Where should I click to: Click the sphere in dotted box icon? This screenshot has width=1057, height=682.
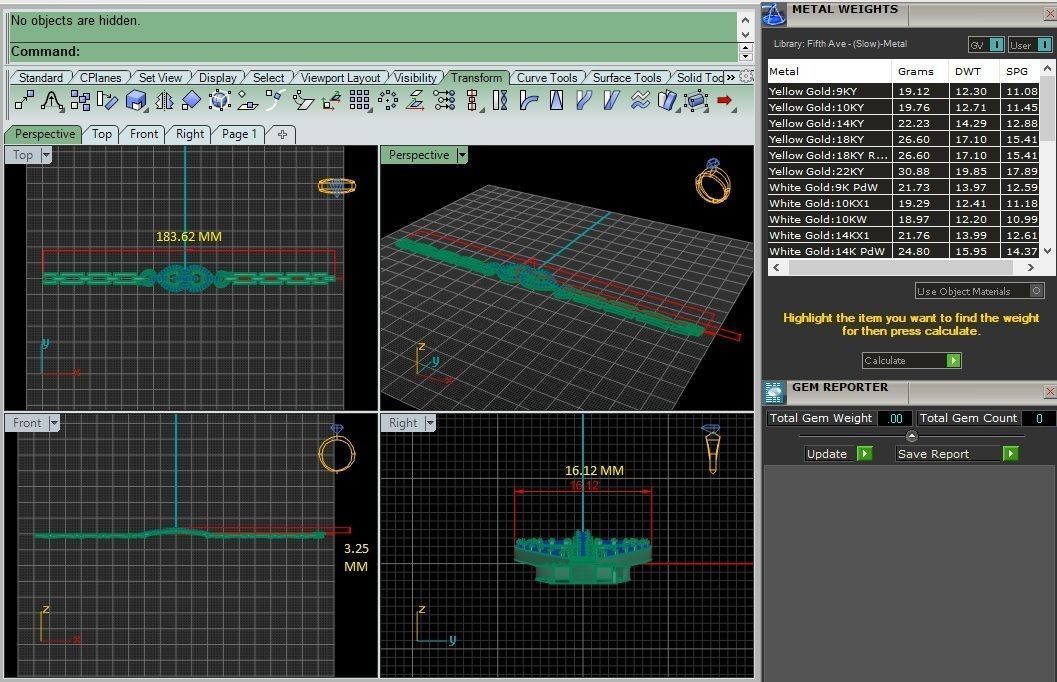coord(220,100)
